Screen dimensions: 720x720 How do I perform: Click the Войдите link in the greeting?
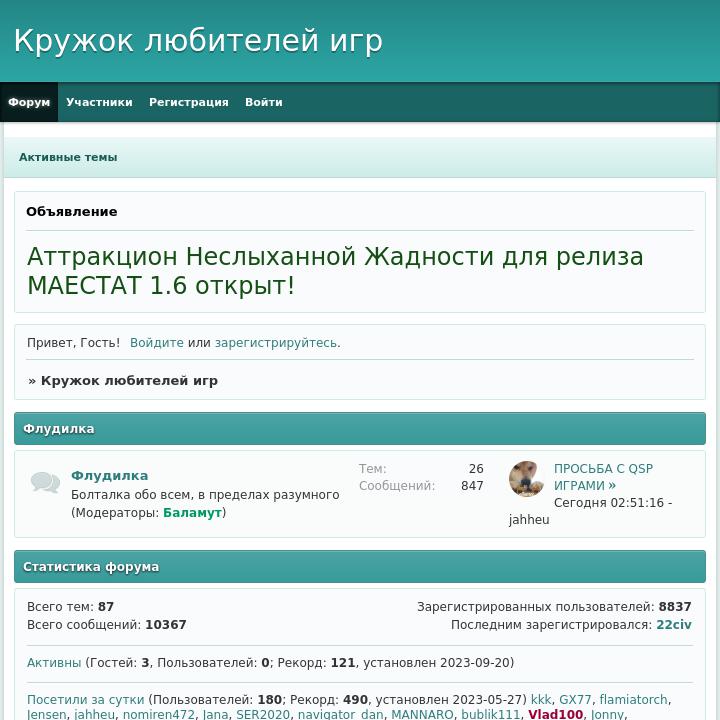(157, 343)
